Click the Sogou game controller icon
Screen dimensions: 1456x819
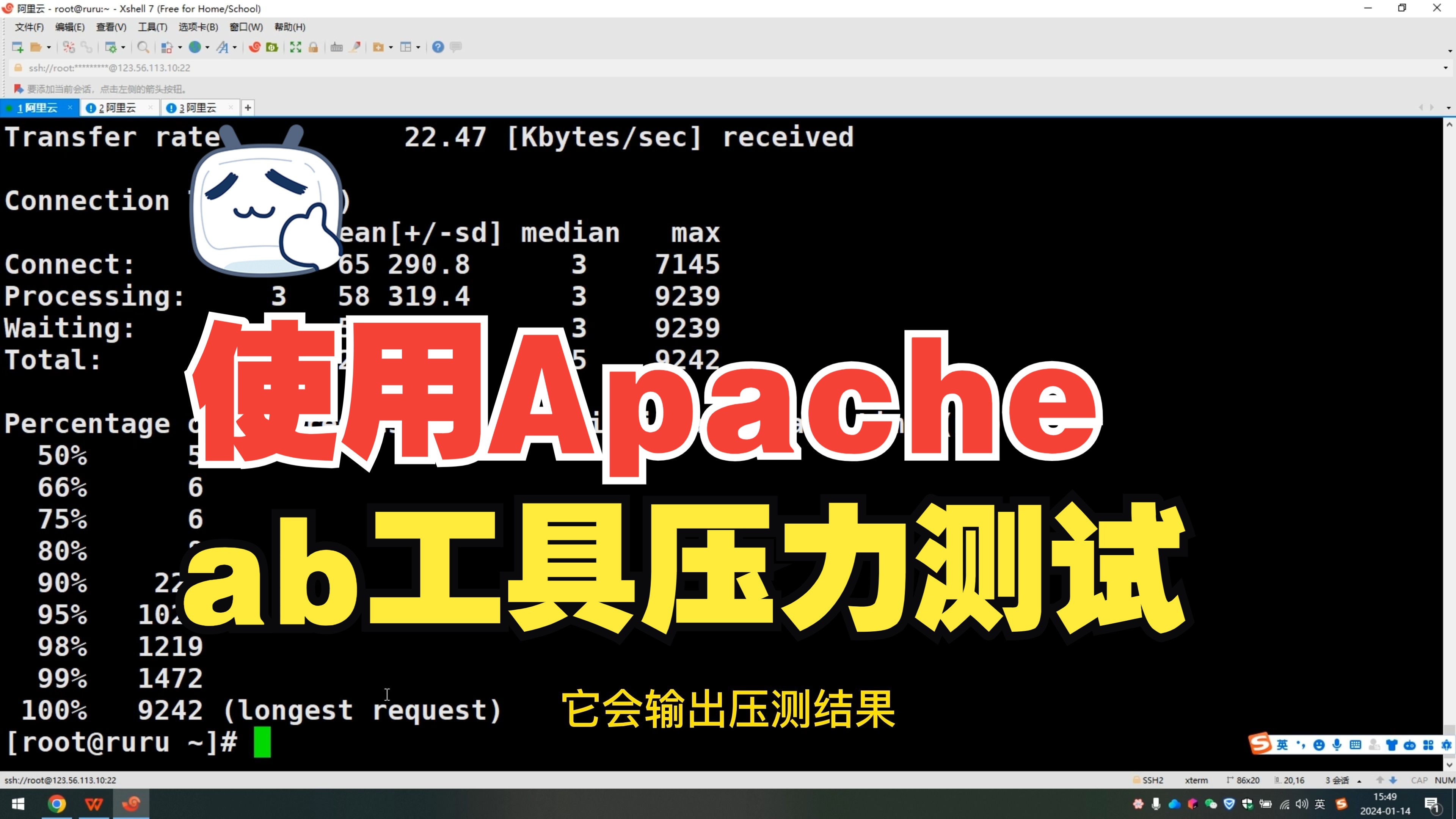(x=1410, y=745)
